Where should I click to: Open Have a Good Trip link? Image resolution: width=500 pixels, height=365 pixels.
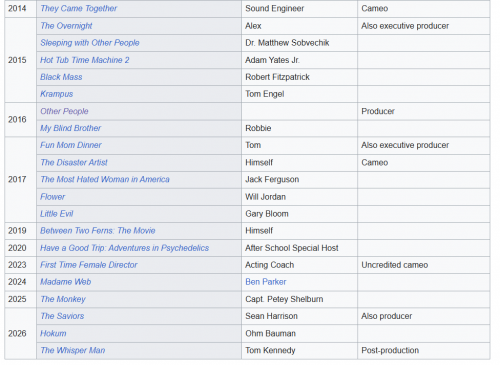pos(124,248)
